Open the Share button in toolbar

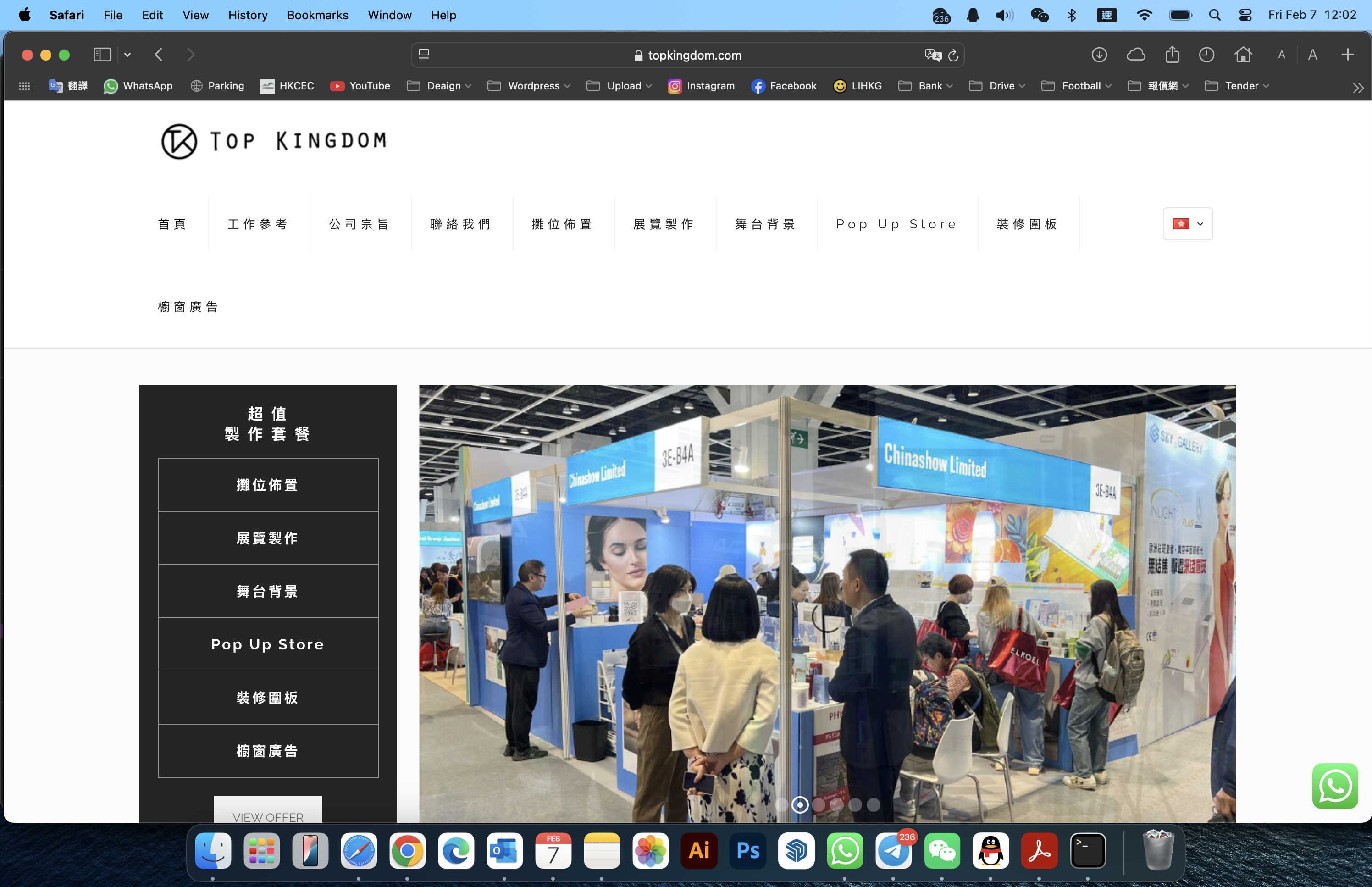pyautogui.click(x=1172, y=55)
